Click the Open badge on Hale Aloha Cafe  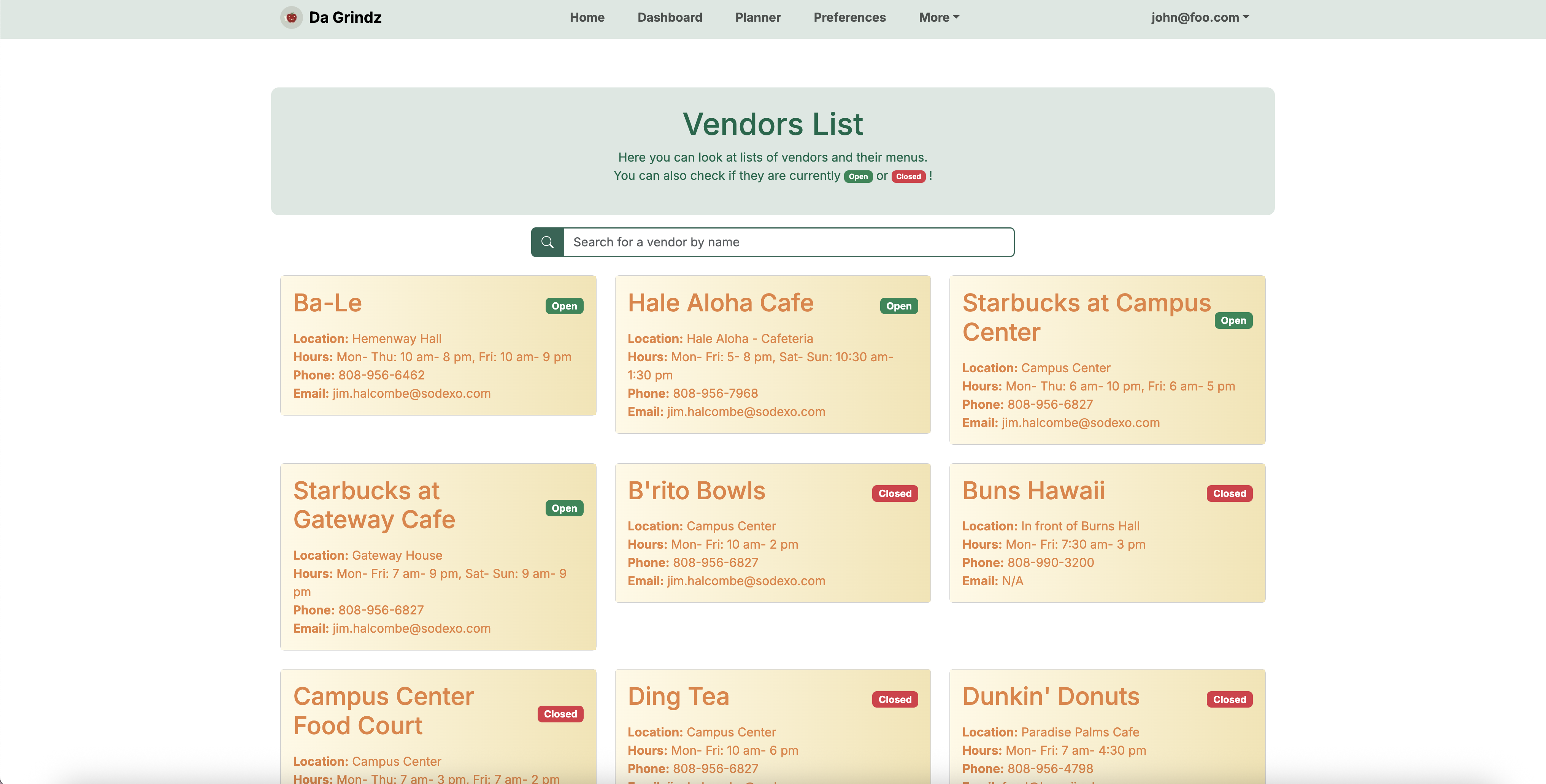pyautogui.click(x=898, y=306)
